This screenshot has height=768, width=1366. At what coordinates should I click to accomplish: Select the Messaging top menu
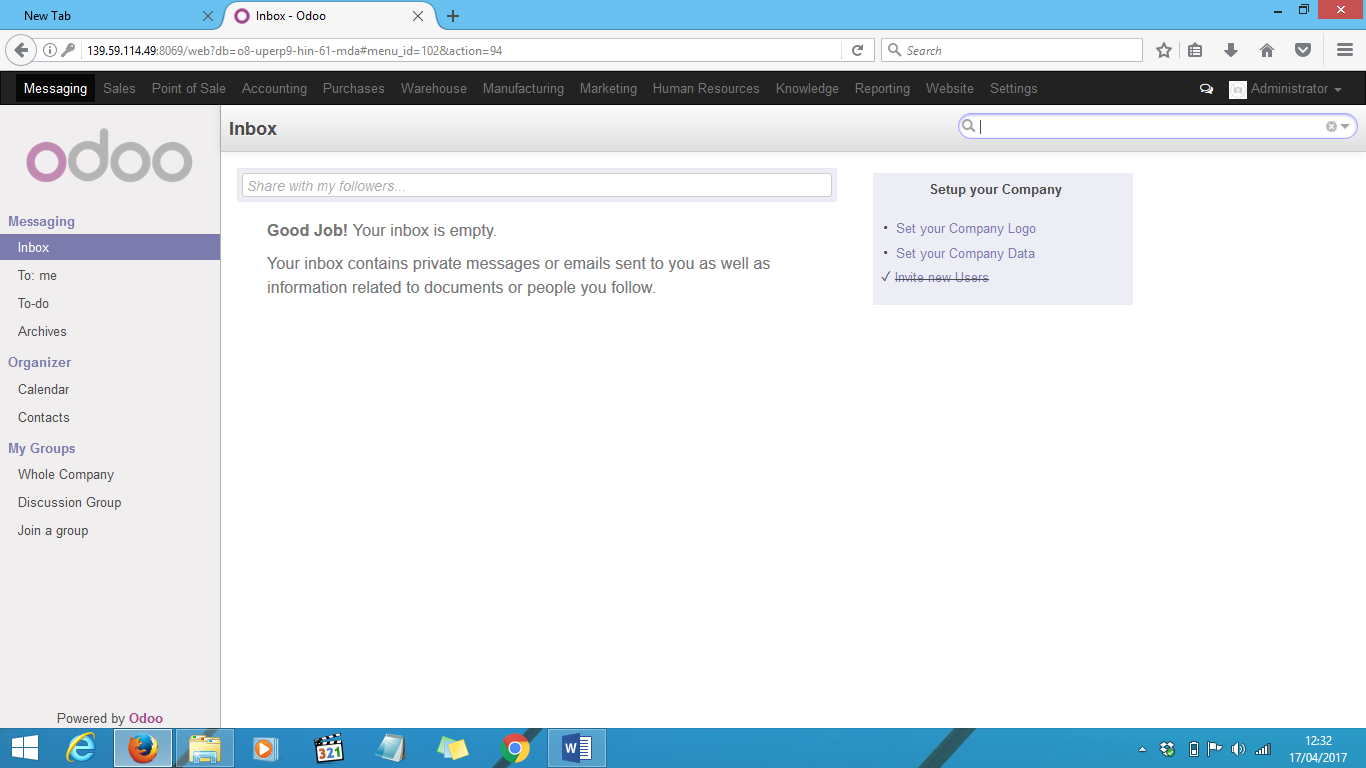pos(55,89)
